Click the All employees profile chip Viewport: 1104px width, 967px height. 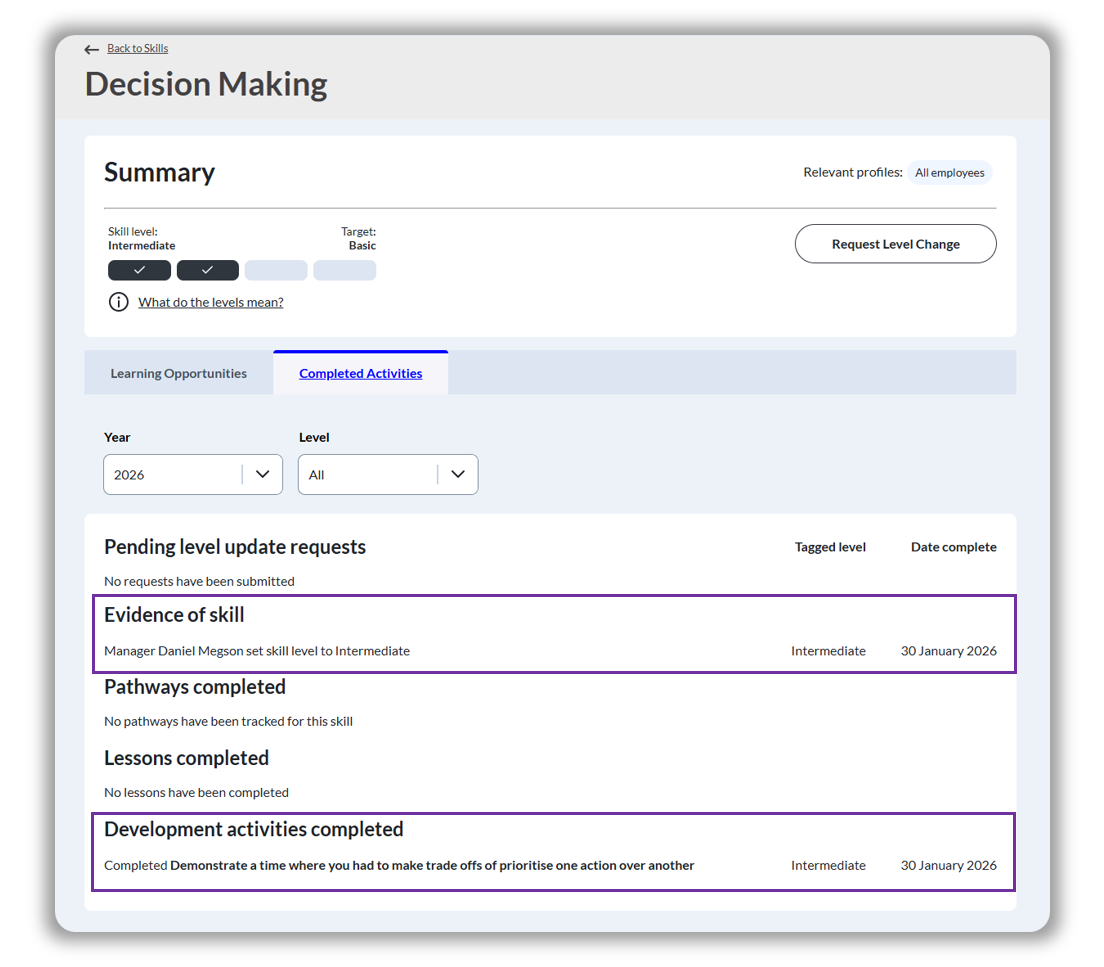pyautogui.click(x=949, y=173)
